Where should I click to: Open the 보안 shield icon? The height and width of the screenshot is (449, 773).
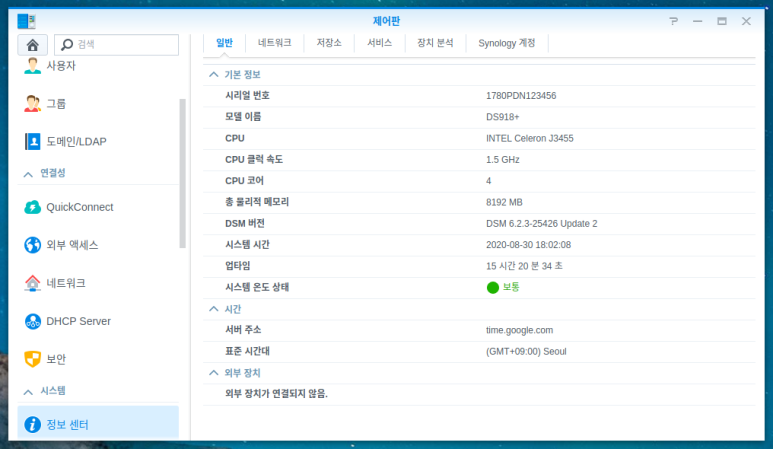[x=33, y=359]
